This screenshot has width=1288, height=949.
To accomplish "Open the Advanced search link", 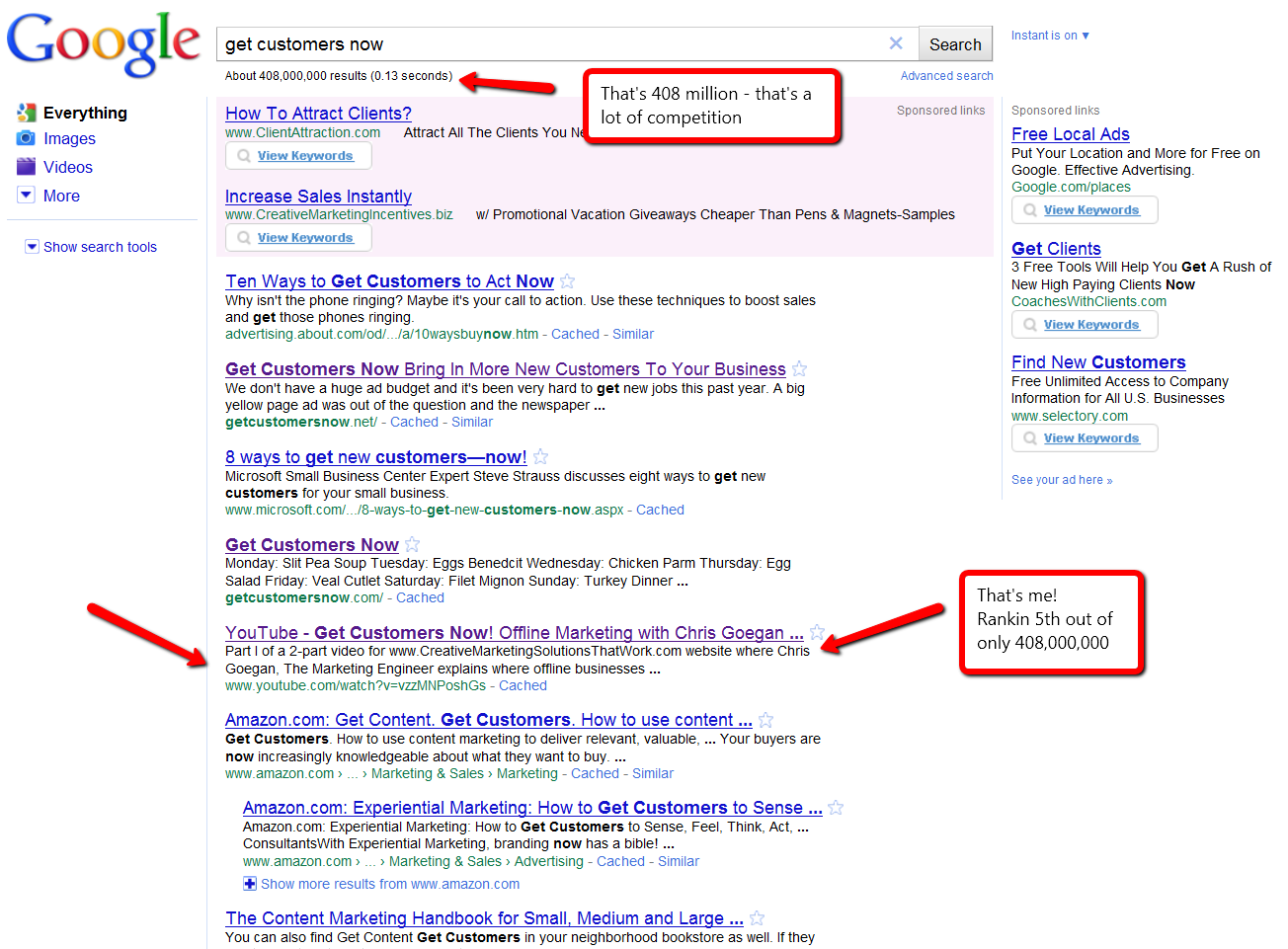I will coord(947,76).
